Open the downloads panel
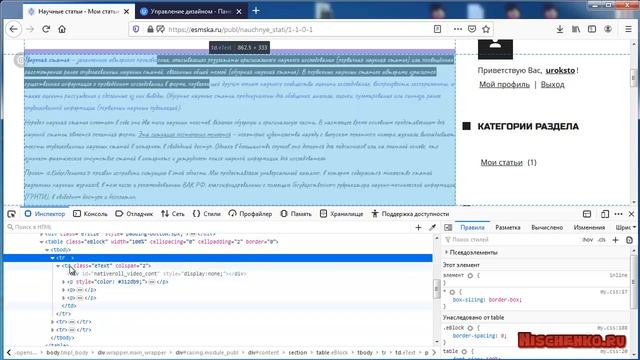The height and width of the screenshot is (360, 640). click(560, 29)
